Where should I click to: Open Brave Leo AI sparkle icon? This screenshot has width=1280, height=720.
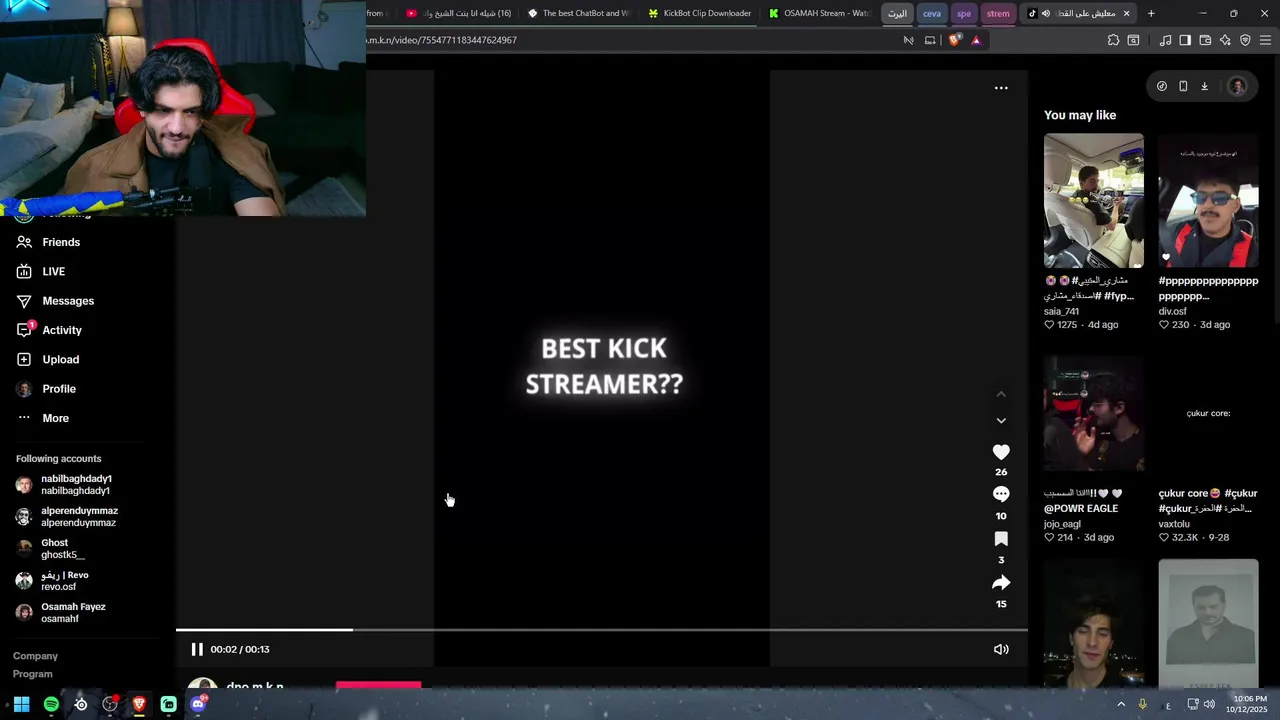pos(1225,40)
